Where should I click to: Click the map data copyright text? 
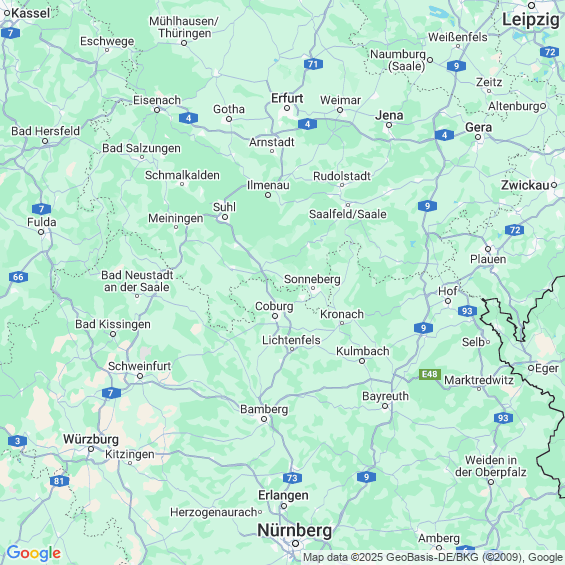(433, 557)
